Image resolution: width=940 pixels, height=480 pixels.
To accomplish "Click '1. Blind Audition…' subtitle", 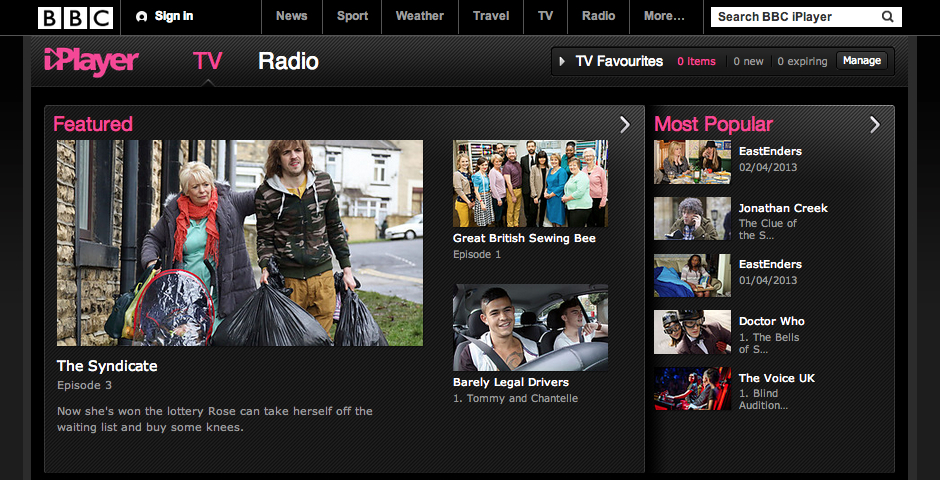I will pyautogui.click(x=763, y=400).
